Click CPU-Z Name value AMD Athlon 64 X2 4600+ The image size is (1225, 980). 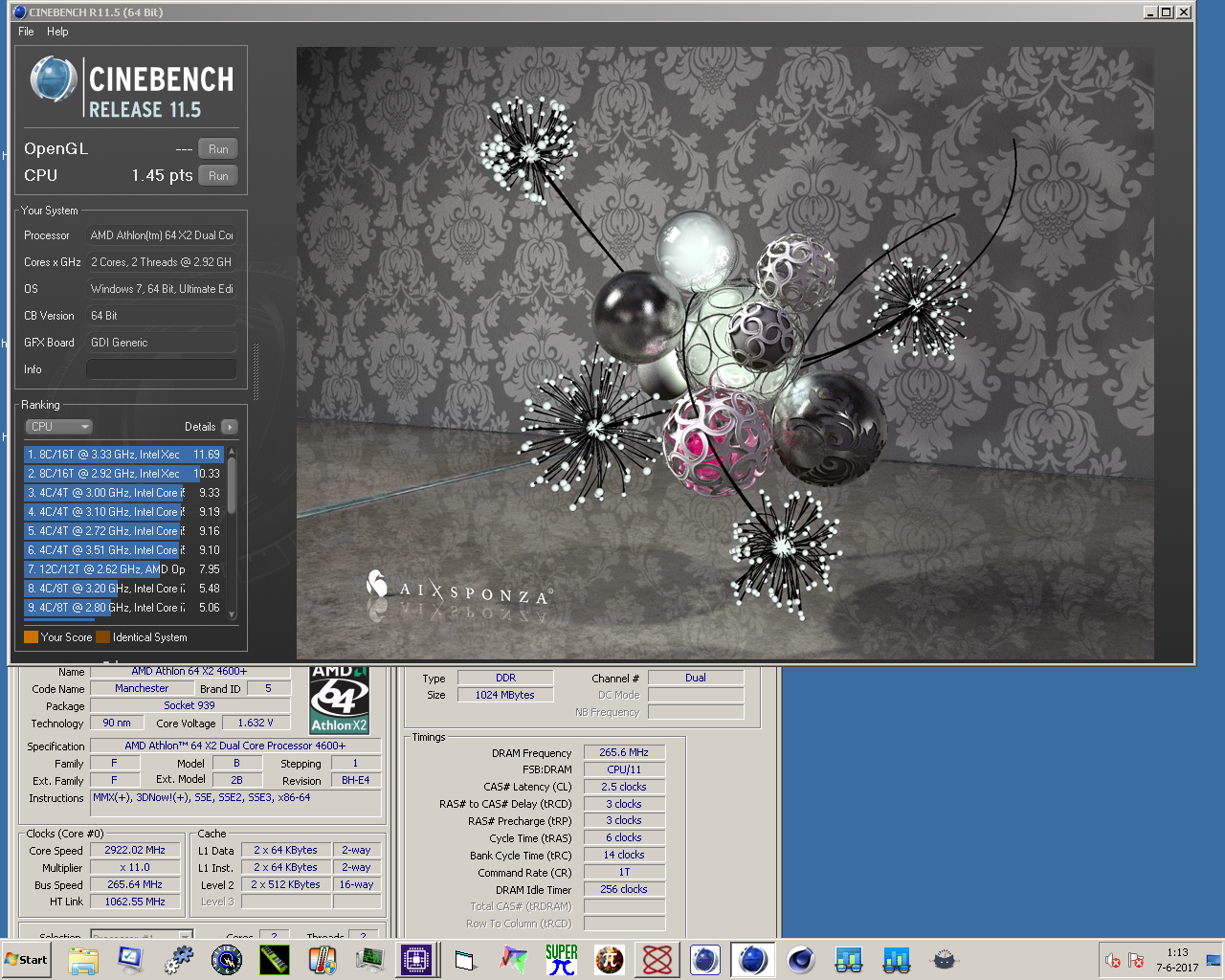pyautogui.click(x=189, y=672)
